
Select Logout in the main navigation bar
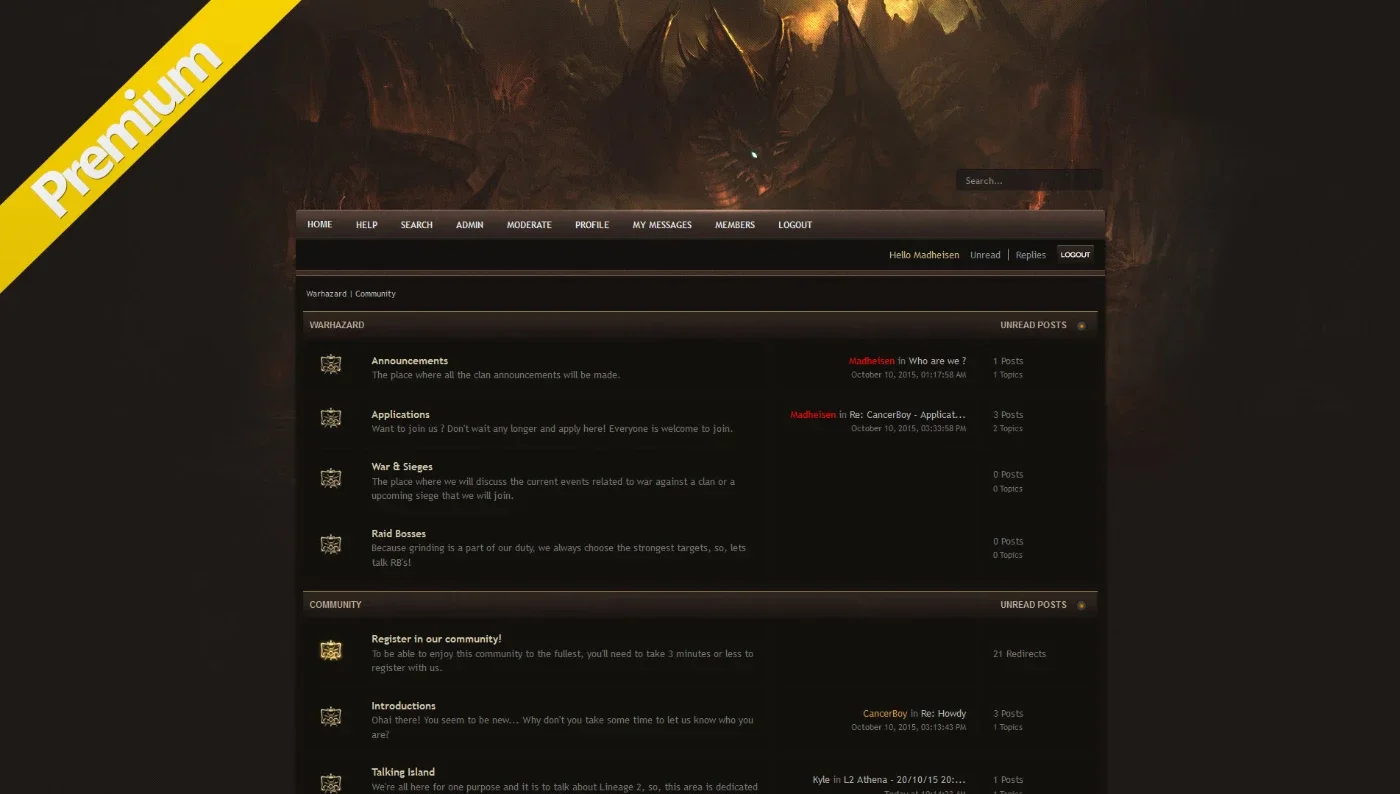click(795, 225)
